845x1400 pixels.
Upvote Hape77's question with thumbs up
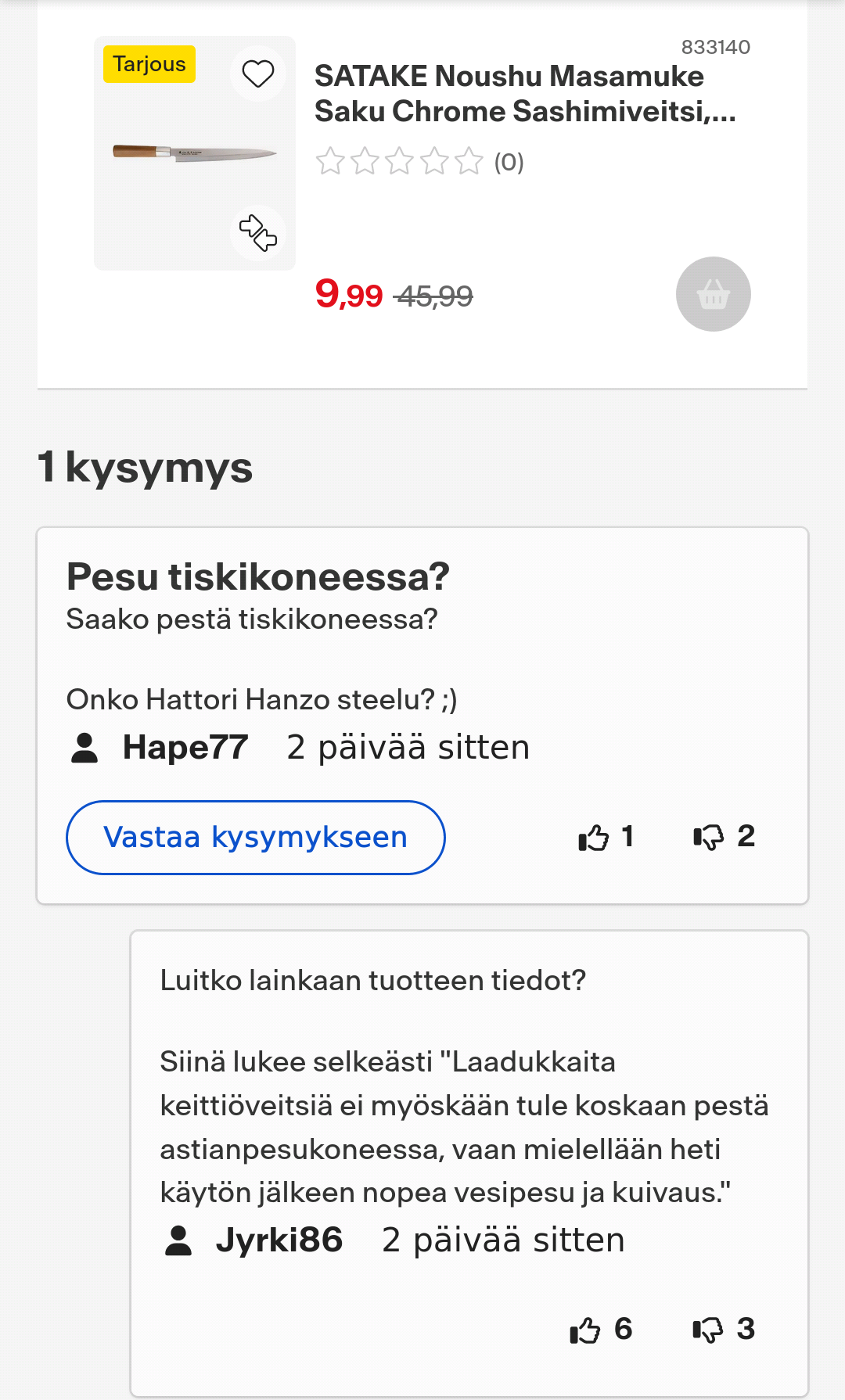coord(594,838)
